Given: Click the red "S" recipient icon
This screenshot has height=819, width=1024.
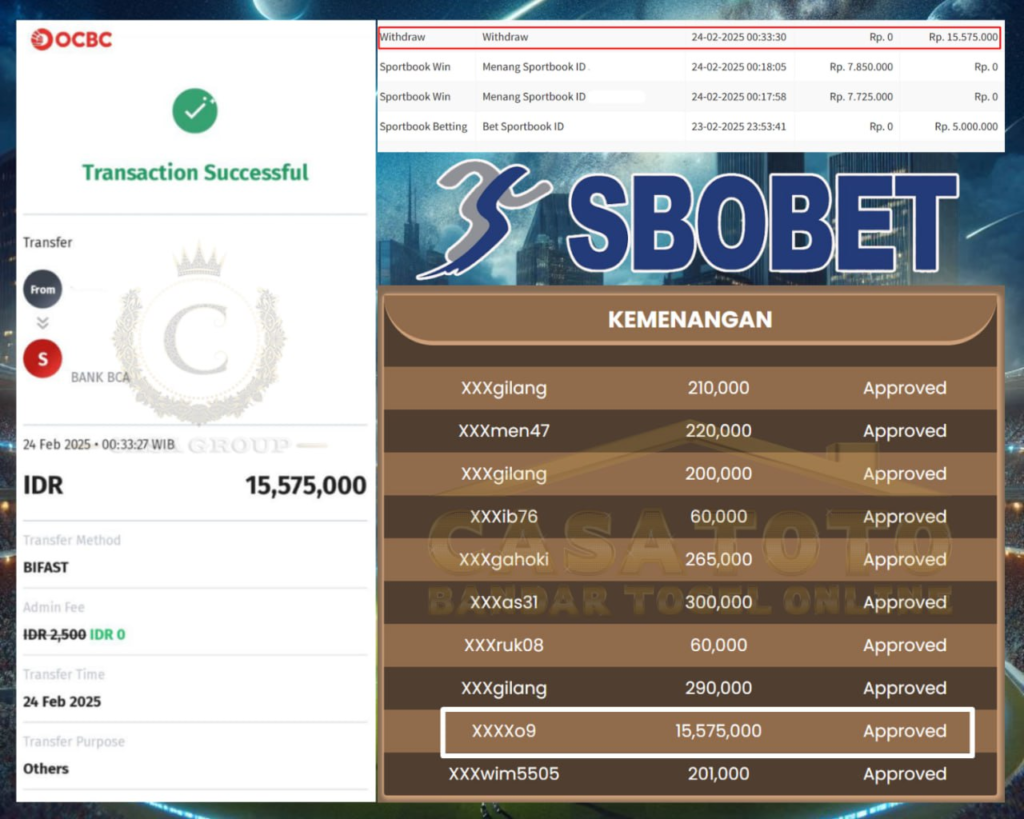Looking at the screenshot, I should pos(43,359).
